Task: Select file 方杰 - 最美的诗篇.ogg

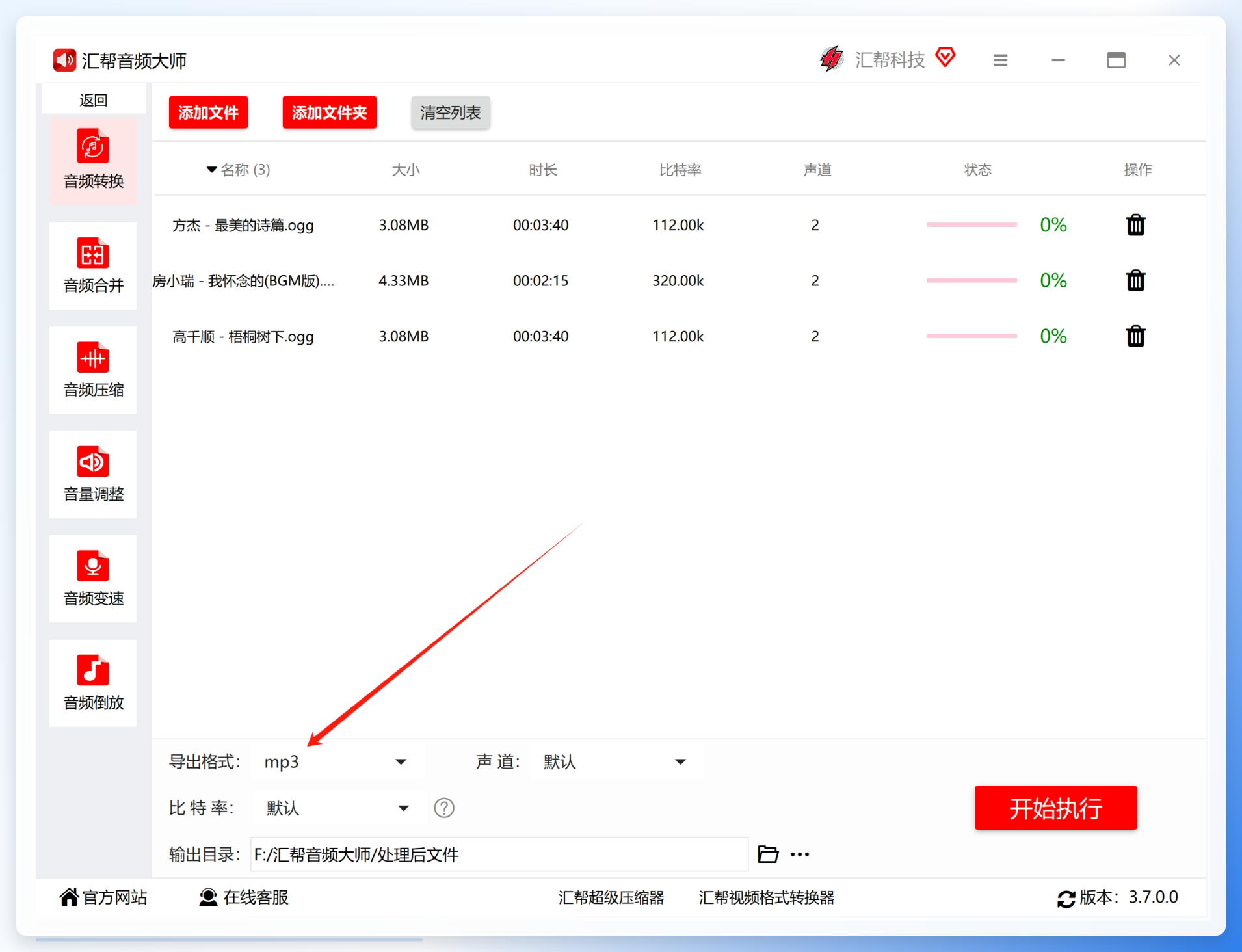Action: pos(243,225)
